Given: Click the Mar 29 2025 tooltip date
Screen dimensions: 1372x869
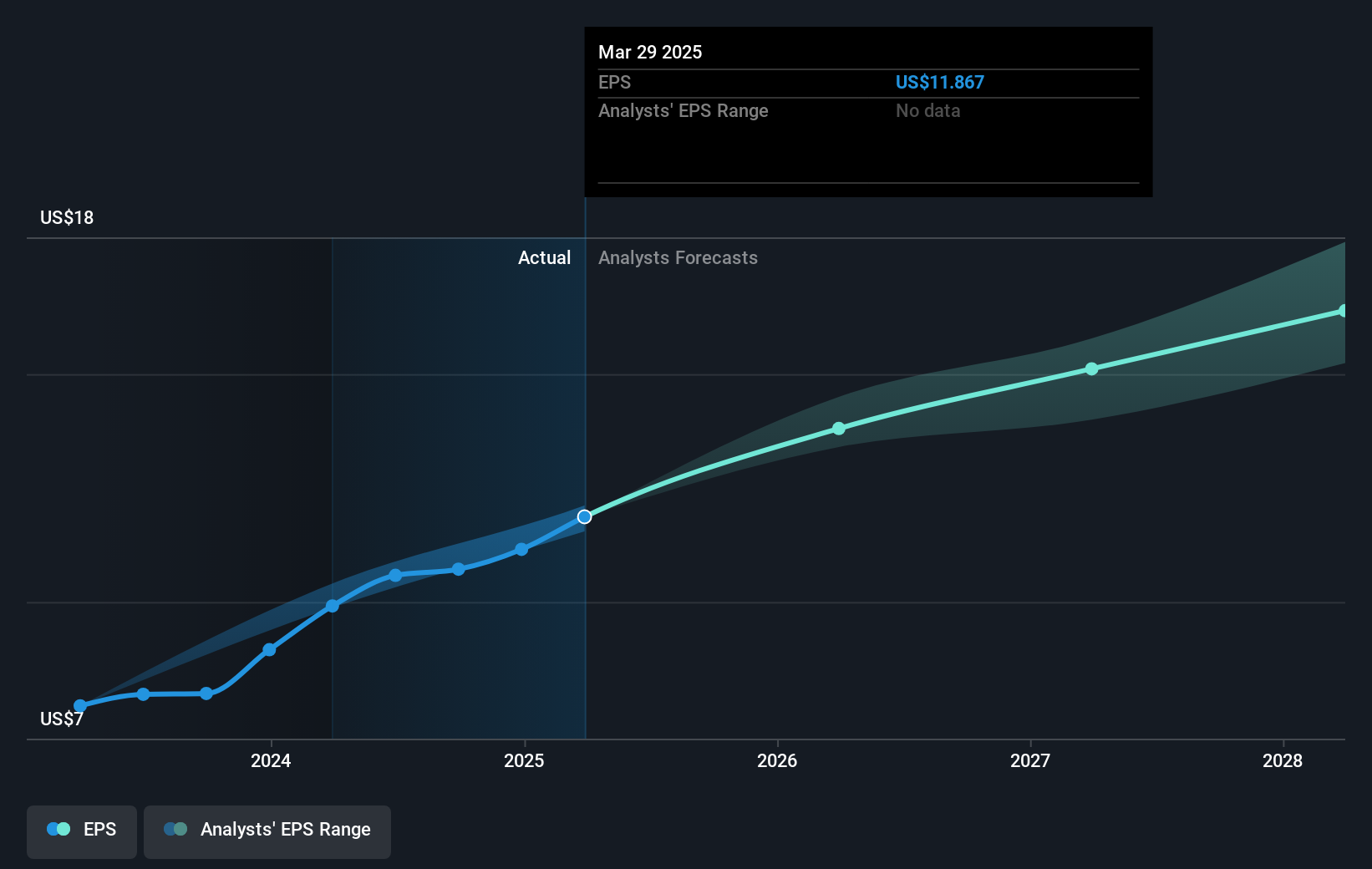Looking at the screenshot, I should (x=650, y=52).
